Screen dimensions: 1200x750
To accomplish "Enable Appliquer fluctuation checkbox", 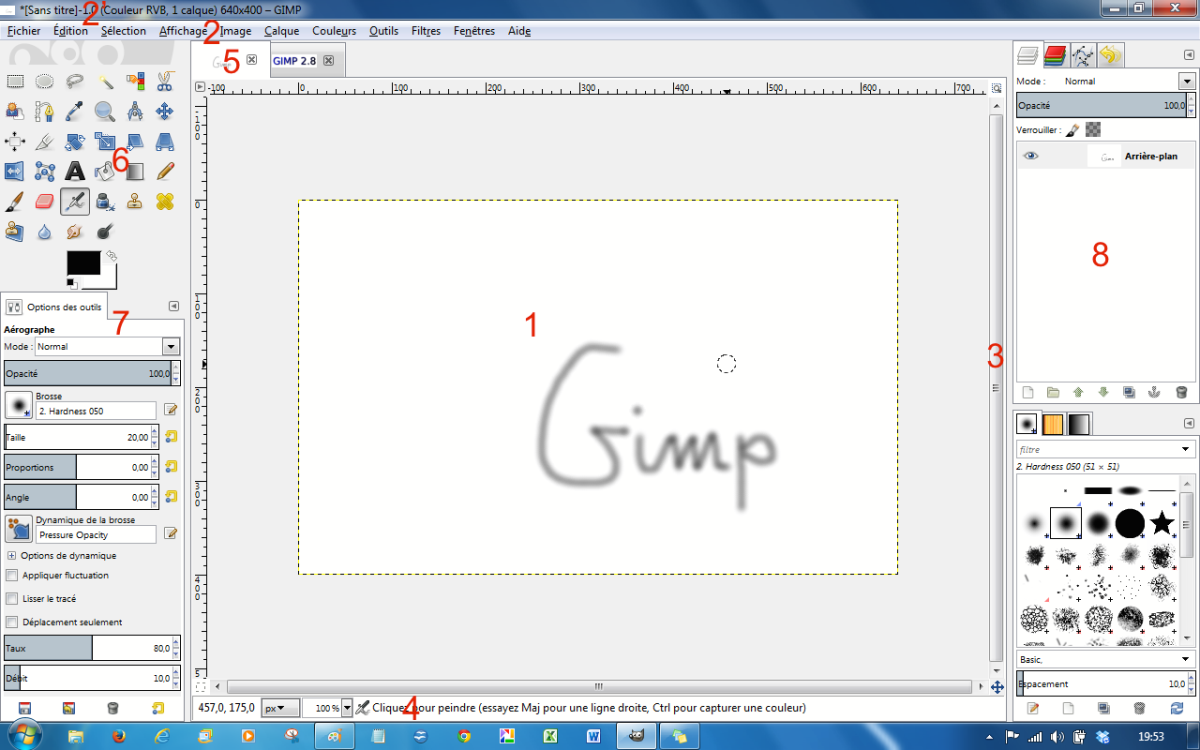I will (11, 575).
